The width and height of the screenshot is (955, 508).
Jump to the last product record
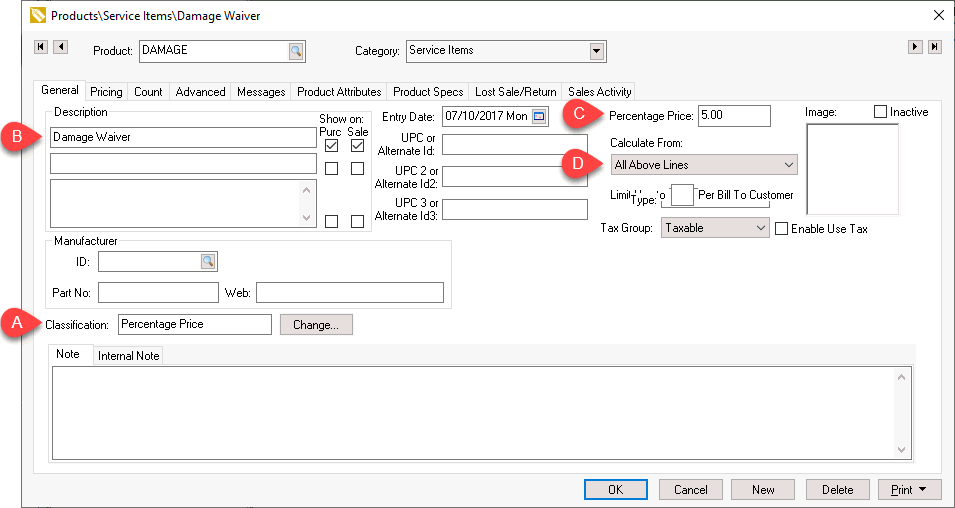click(x=934, y=47)
